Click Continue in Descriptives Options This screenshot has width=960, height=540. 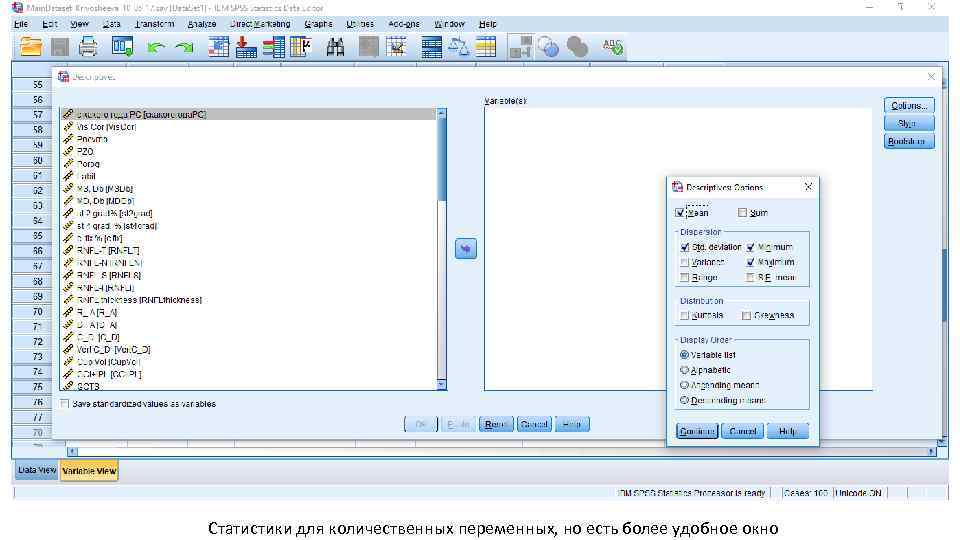click(697, 431)
